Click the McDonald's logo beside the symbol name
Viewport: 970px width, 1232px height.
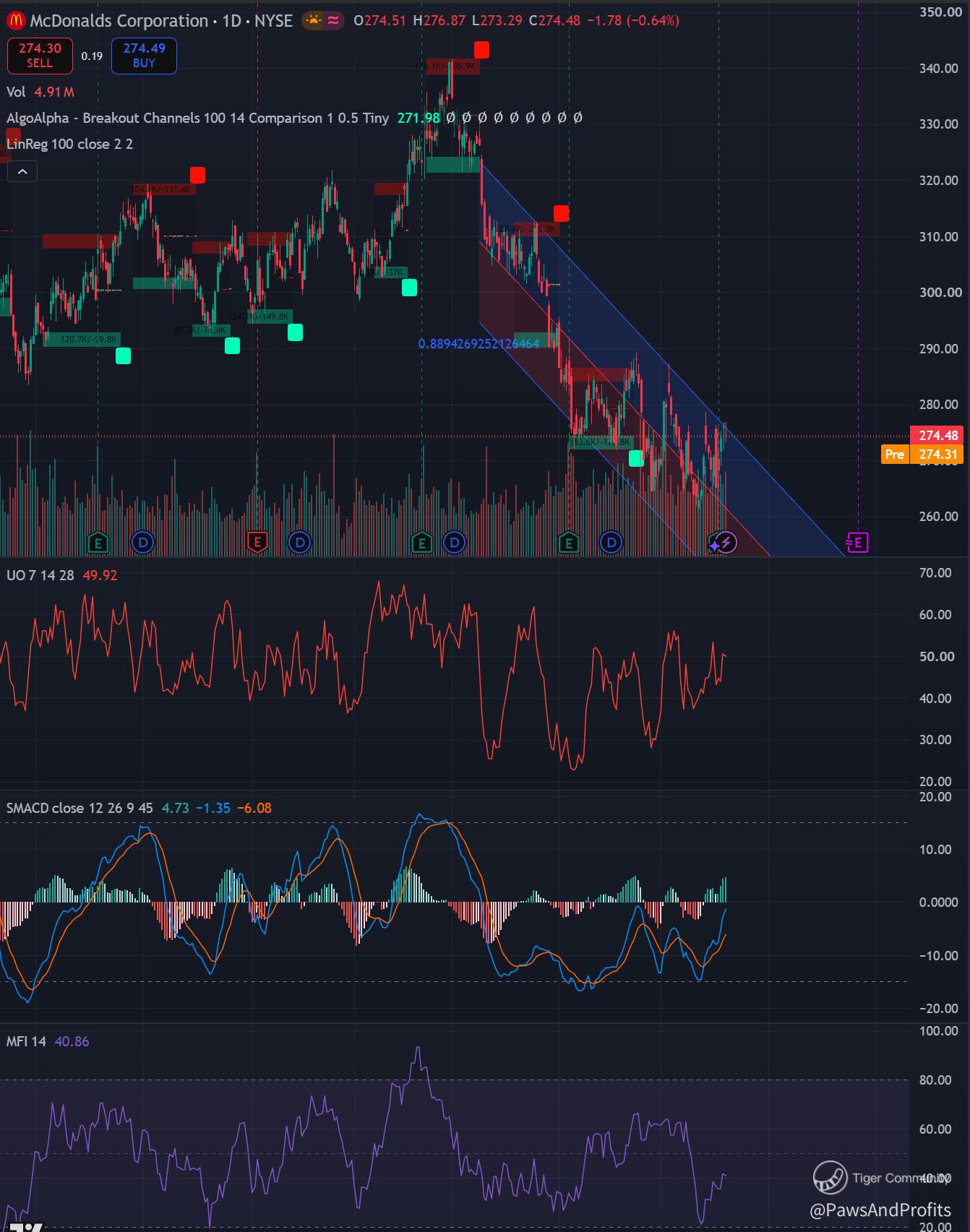tap(15, 20)
